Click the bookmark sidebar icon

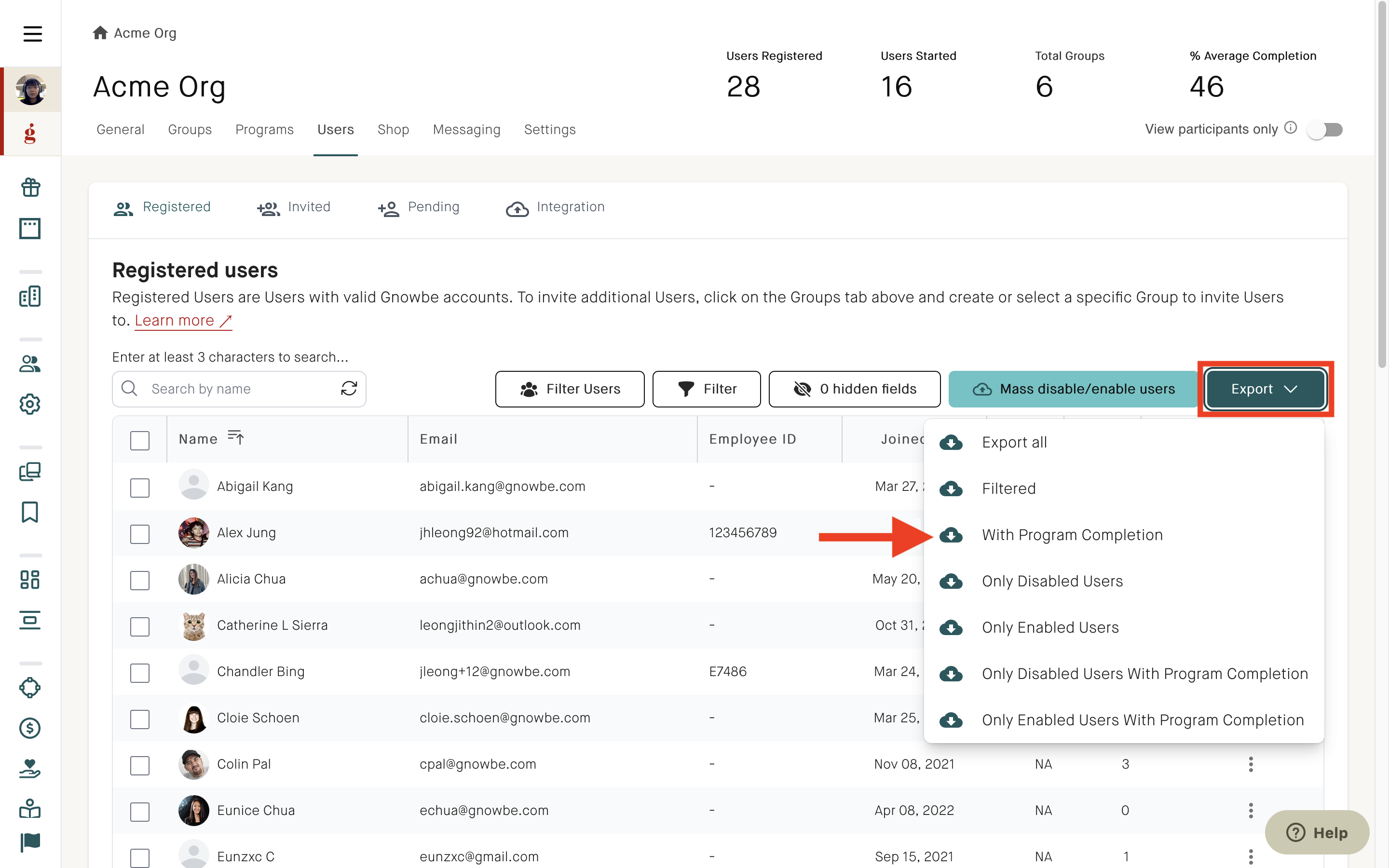tap(30, 512)
